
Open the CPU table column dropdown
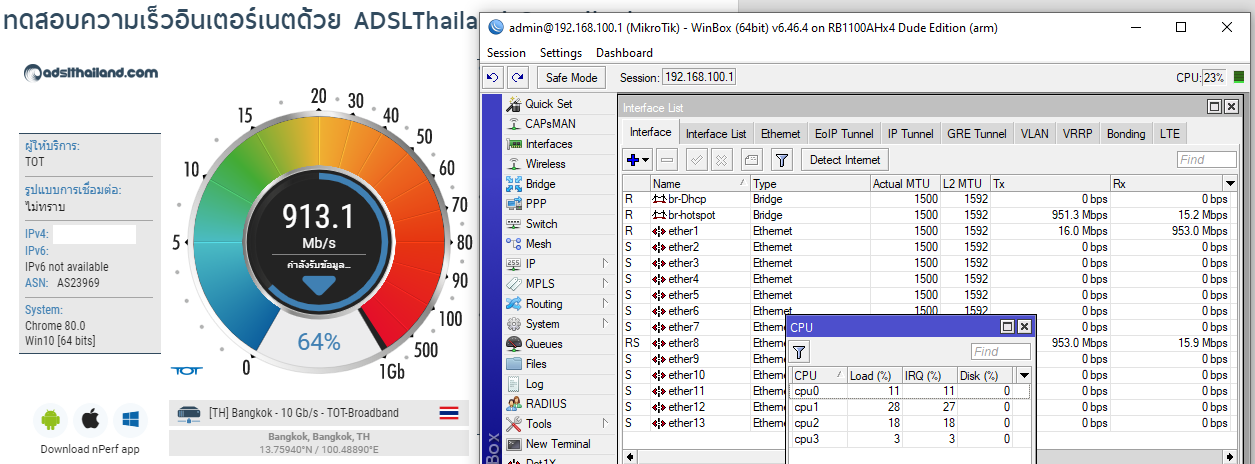pos(1023,376)
